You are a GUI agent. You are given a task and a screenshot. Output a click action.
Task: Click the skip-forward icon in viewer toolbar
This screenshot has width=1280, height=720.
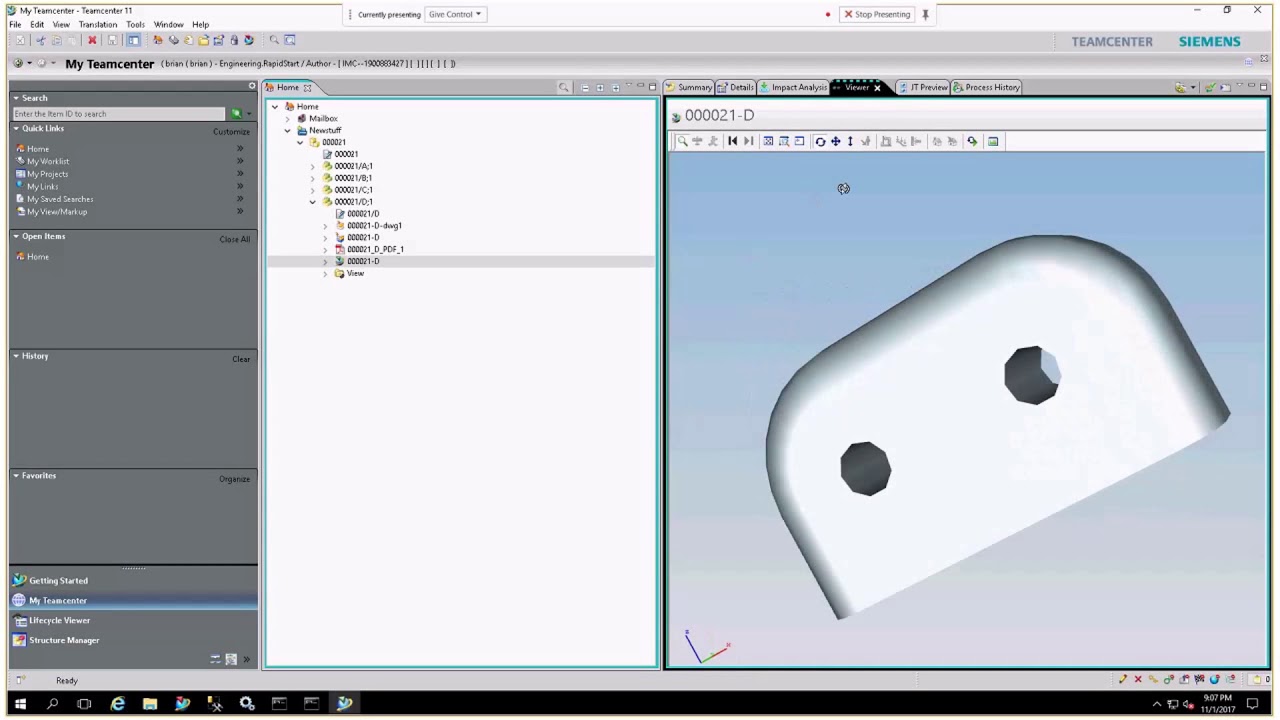point(748,141)
